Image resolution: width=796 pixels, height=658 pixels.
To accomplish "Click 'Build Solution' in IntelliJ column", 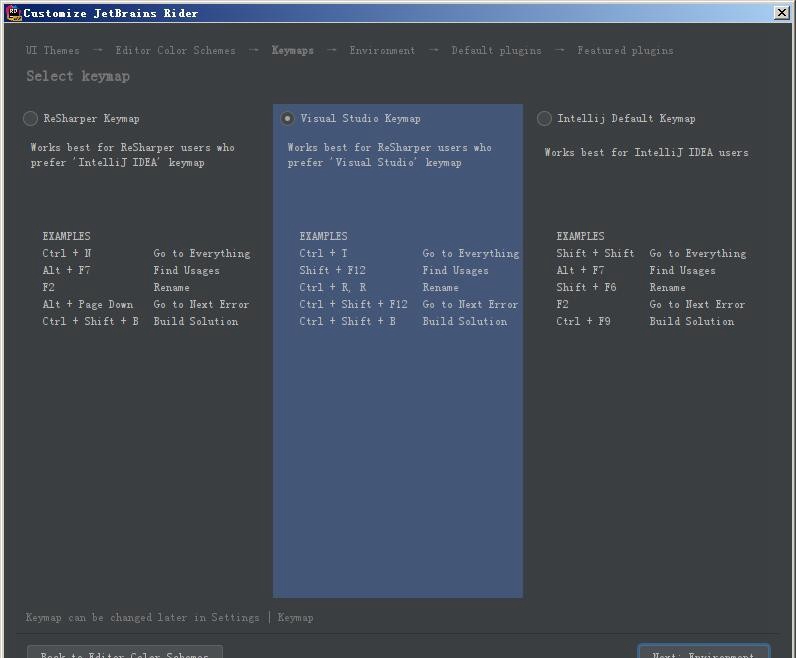I will 692,321.
